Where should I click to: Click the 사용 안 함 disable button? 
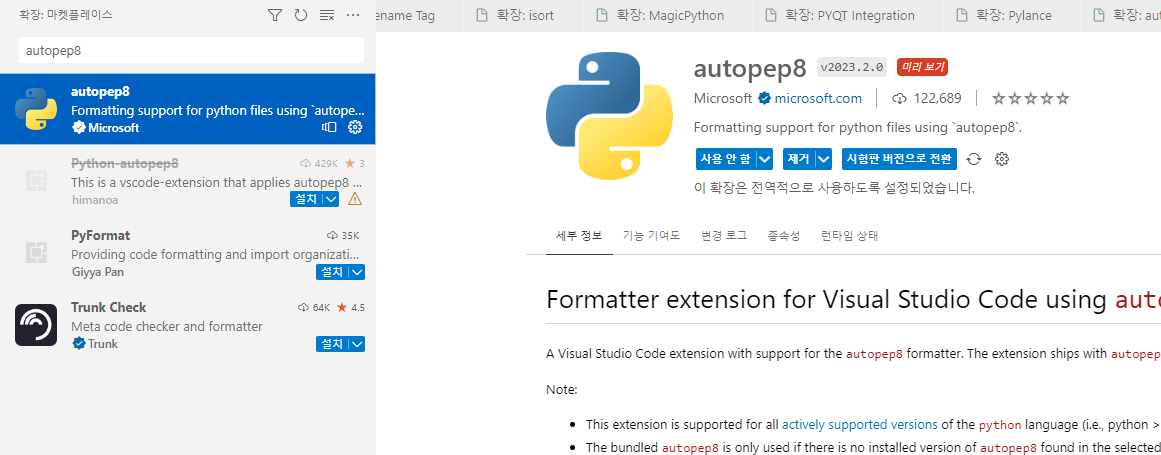(x=726, y=159)
